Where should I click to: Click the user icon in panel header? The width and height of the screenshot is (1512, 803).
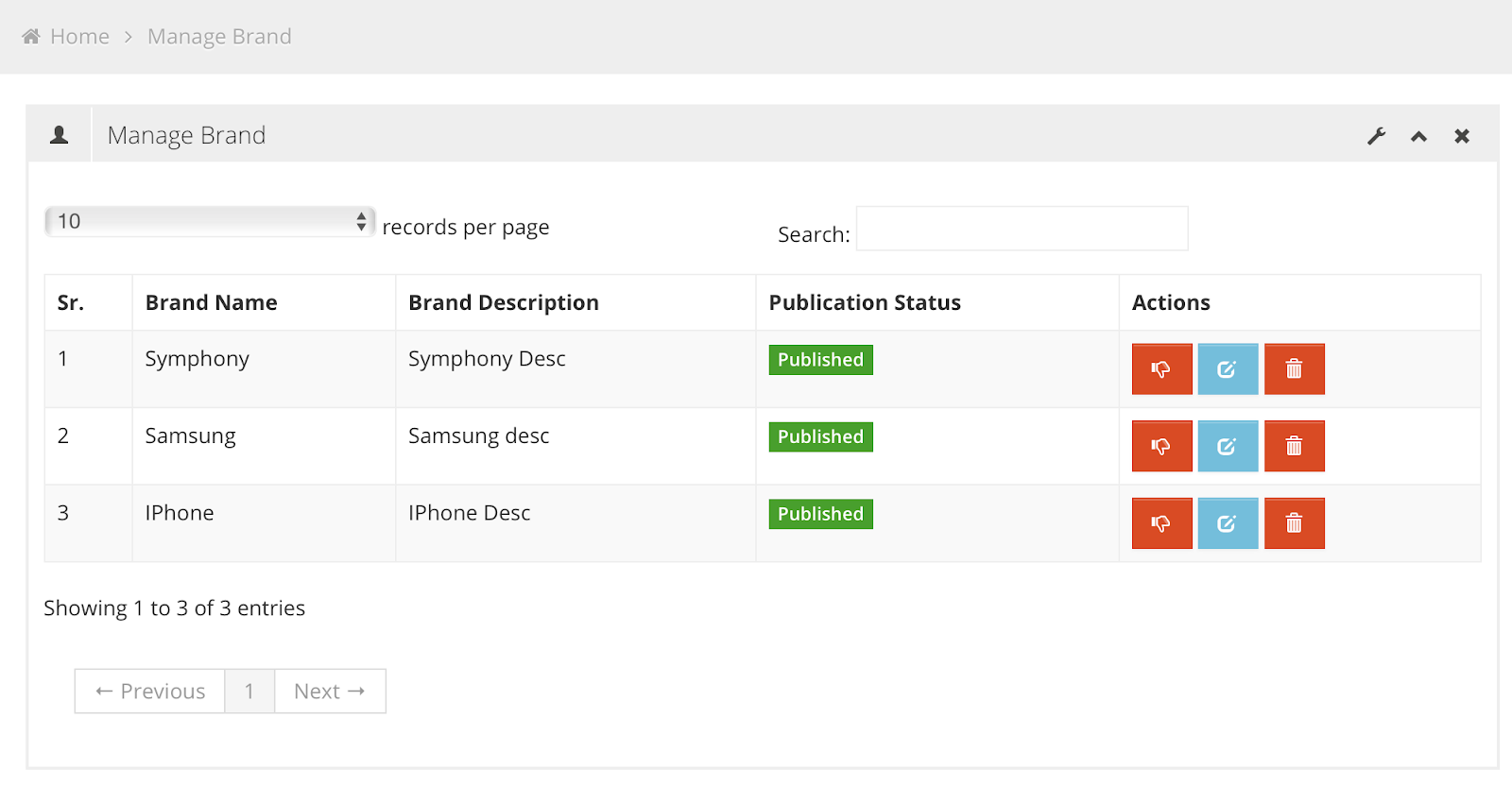coord(59,135)
